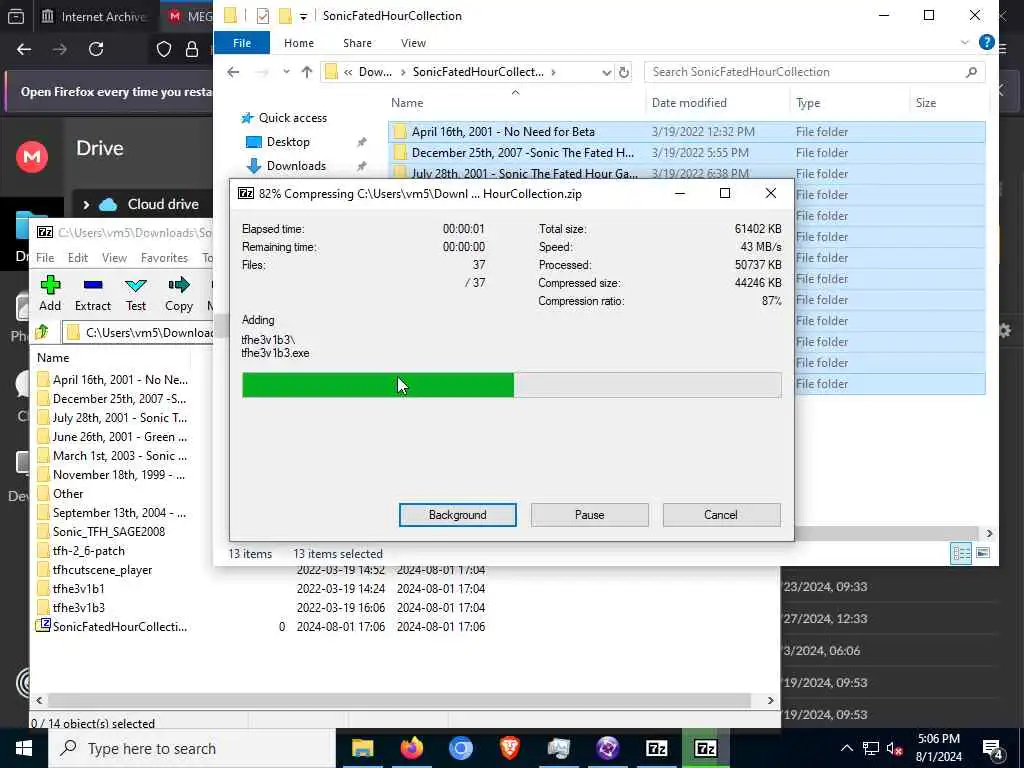This screenshot has width=1024, height=768.
Task: Toggle the Quick Access Toolbar properties checkbox
Action: click(263, 16)
